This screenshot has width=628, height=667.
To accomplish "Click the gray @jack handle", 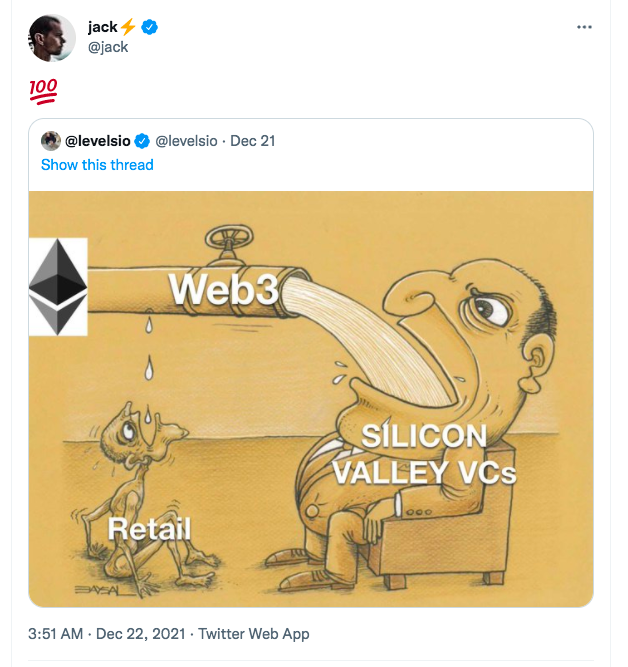I will click(108, 47).
